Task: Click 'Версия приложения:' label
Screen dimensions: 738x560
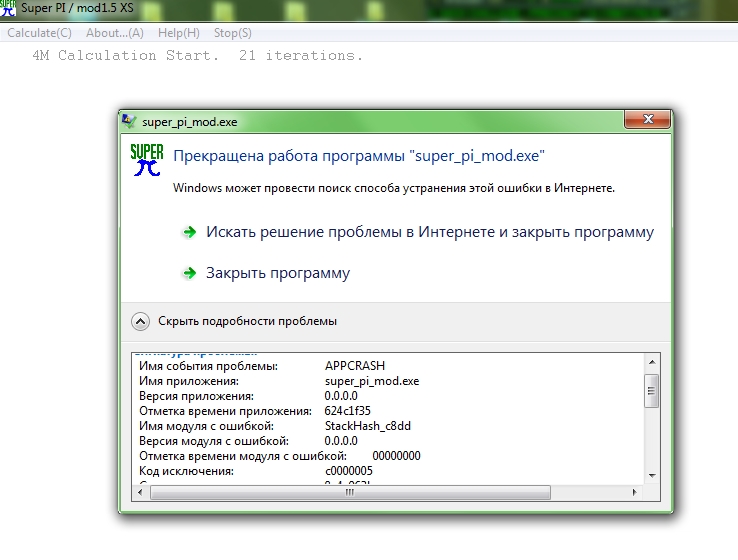Action: tap(196, 396)
